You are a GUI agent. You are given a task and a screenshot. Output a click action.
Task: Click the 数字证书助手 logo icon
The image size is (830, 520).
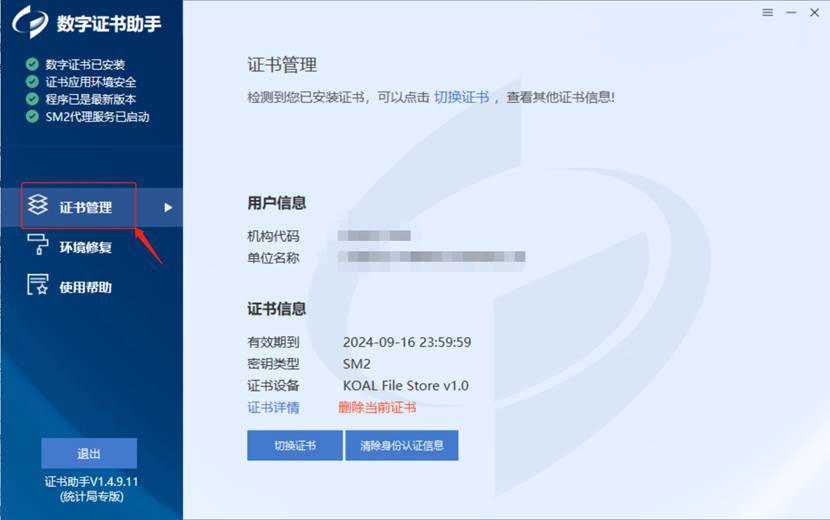click(30, 23)
